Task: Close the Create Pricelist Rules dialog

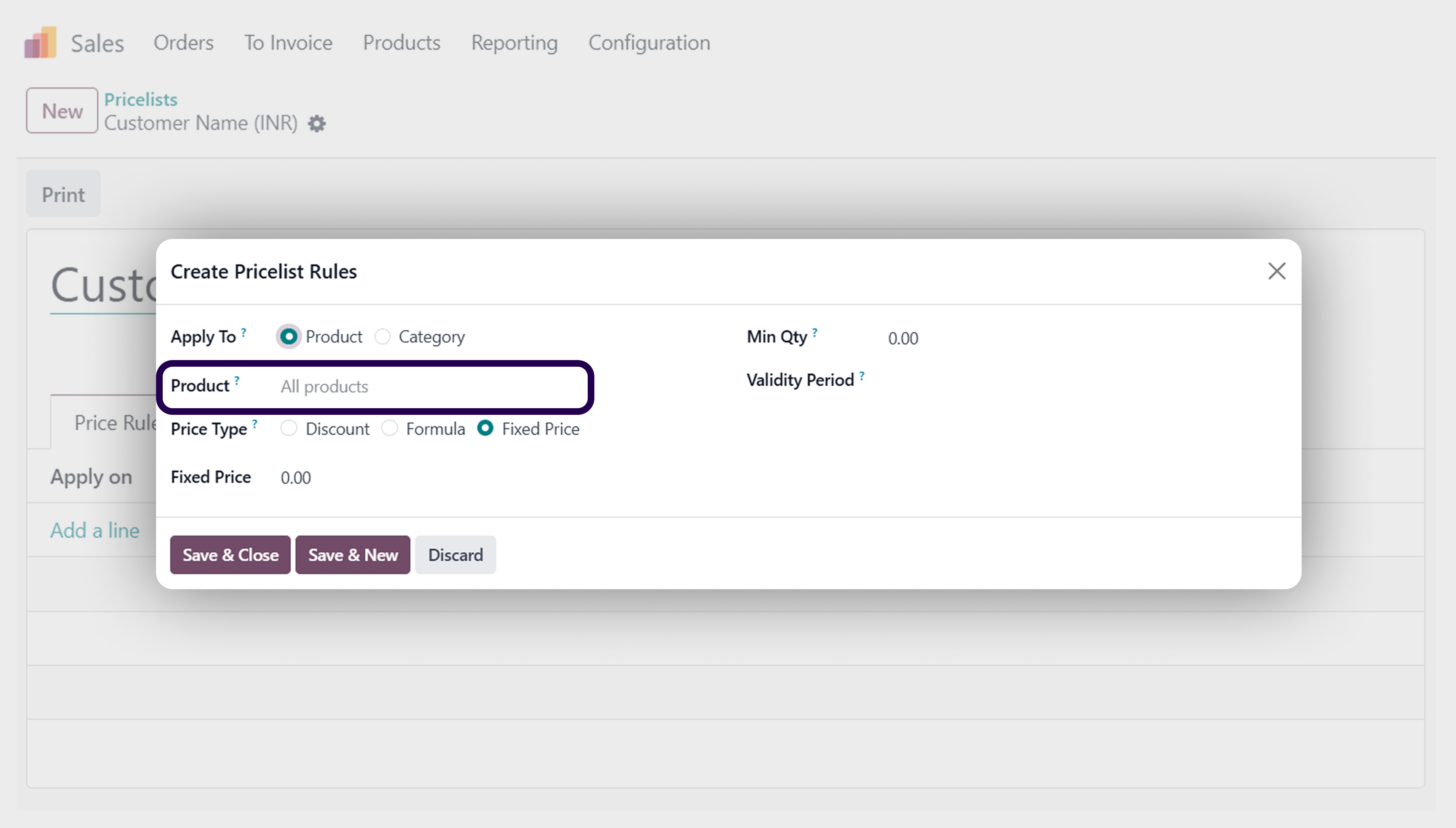Action: click(1277, 271)
